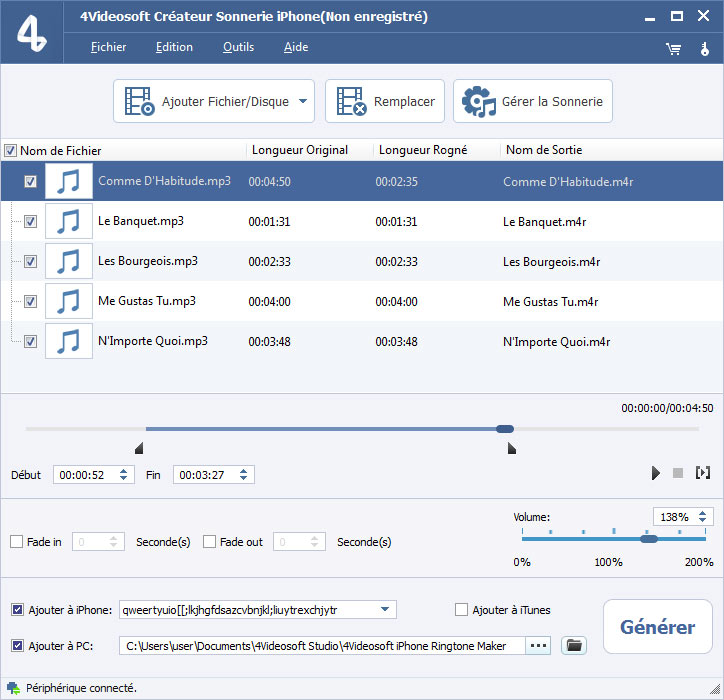
Task: Enable the Ajouter à iTunes checkbox
Action: pyautogui.click(x=461, y=610)
